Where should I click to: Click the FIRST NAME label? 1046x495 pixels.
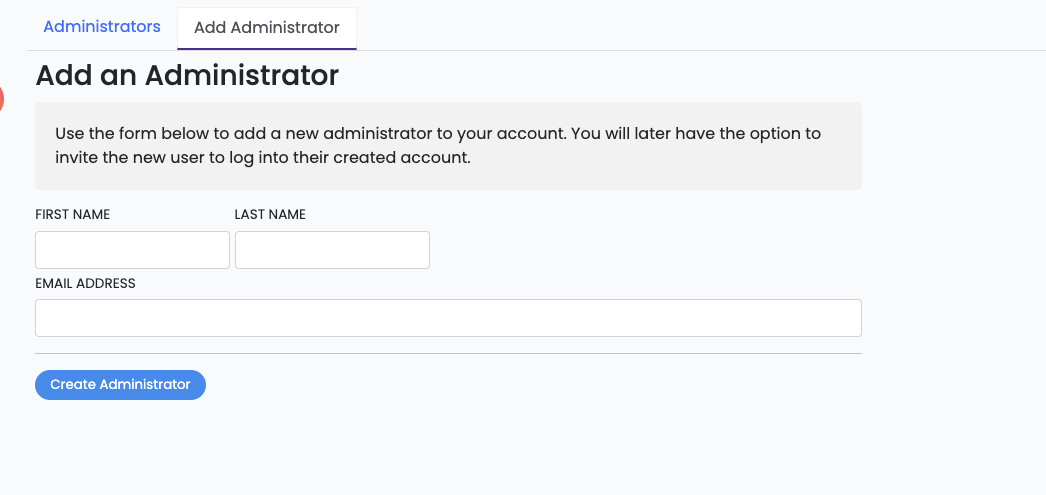point(73,215)
